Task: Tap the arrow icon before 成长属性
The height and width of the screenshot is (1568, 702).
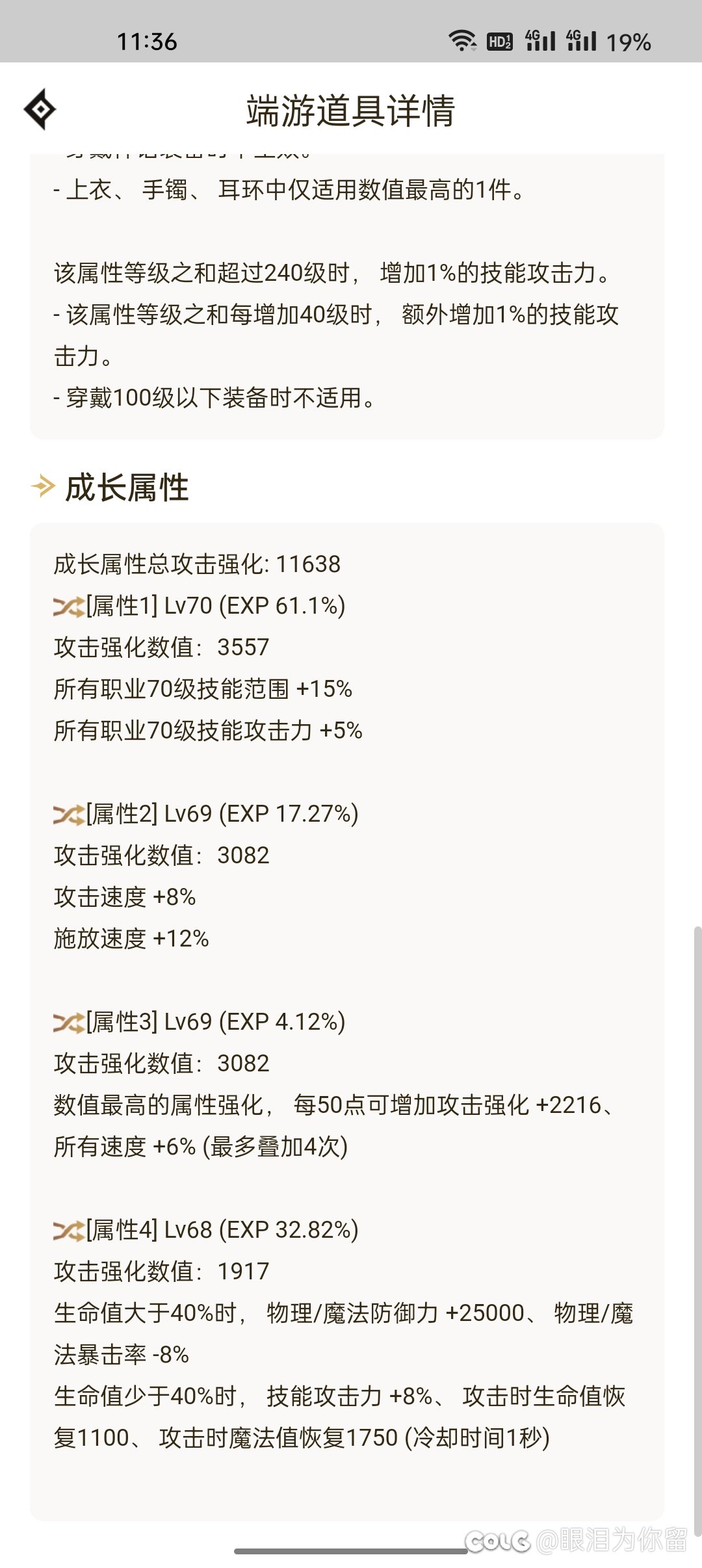Action: pyautogui.click(x=43, y=486)
